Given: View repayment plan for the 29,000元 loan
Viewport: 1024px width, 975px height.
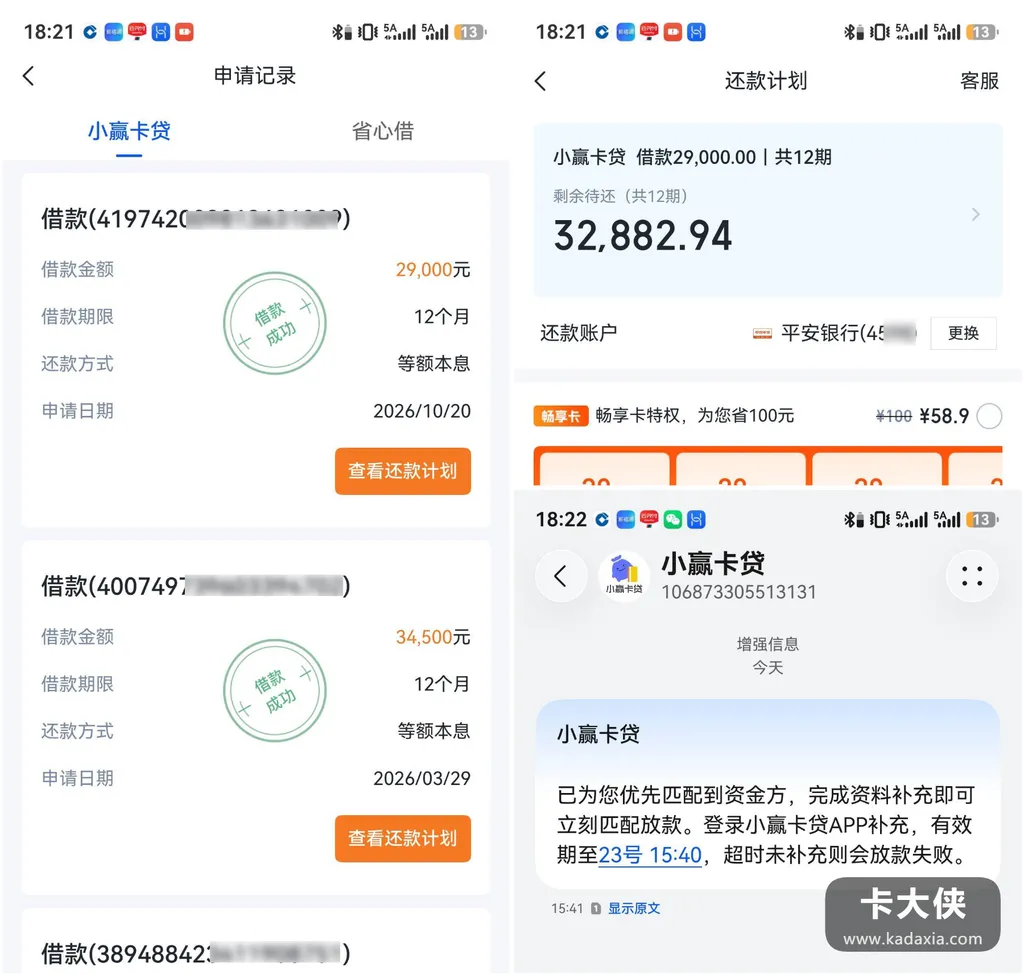Looking at the screenshot, I should pos(403,471).
